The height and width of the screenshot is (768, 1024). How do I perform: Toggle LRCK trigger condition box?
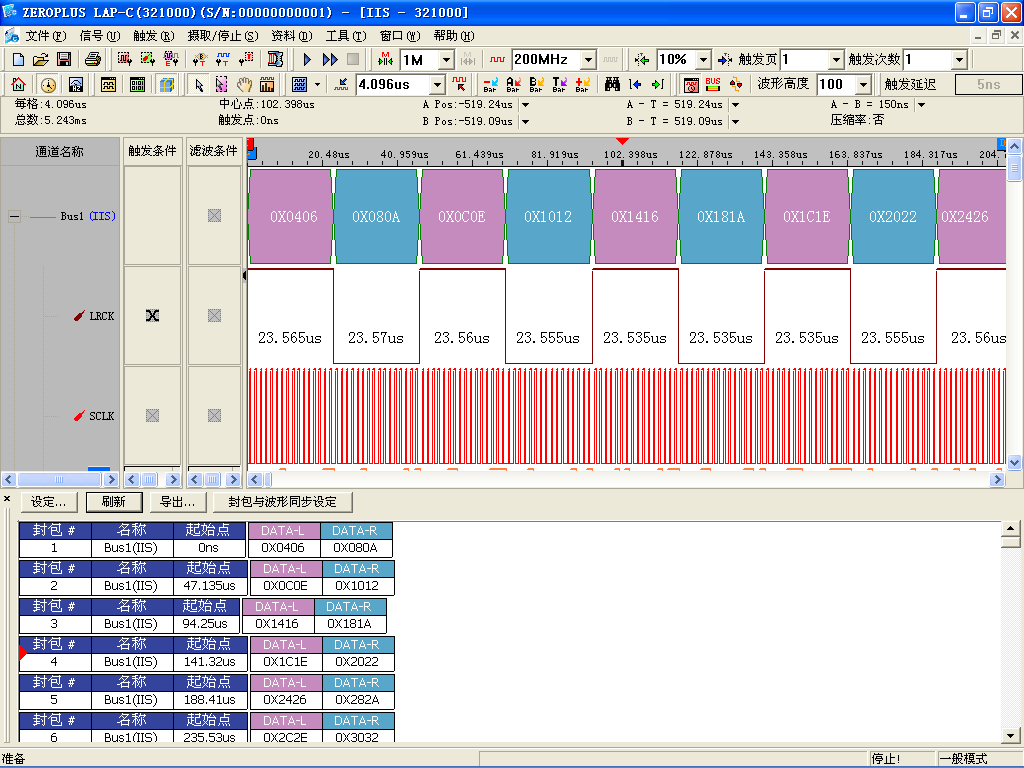click(x=152, y=316)
